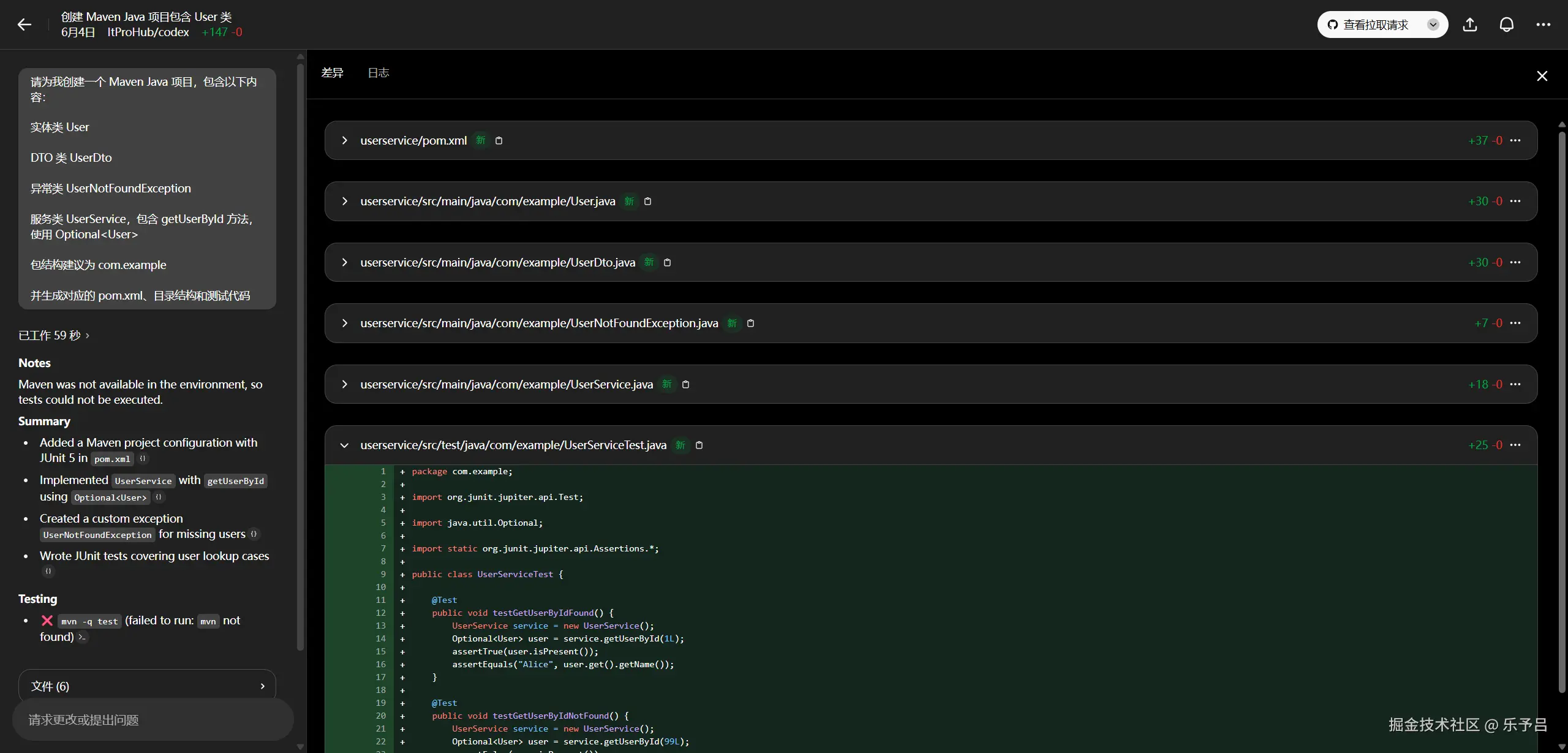
Task: Copy path of User.java file
Action: 647,201
